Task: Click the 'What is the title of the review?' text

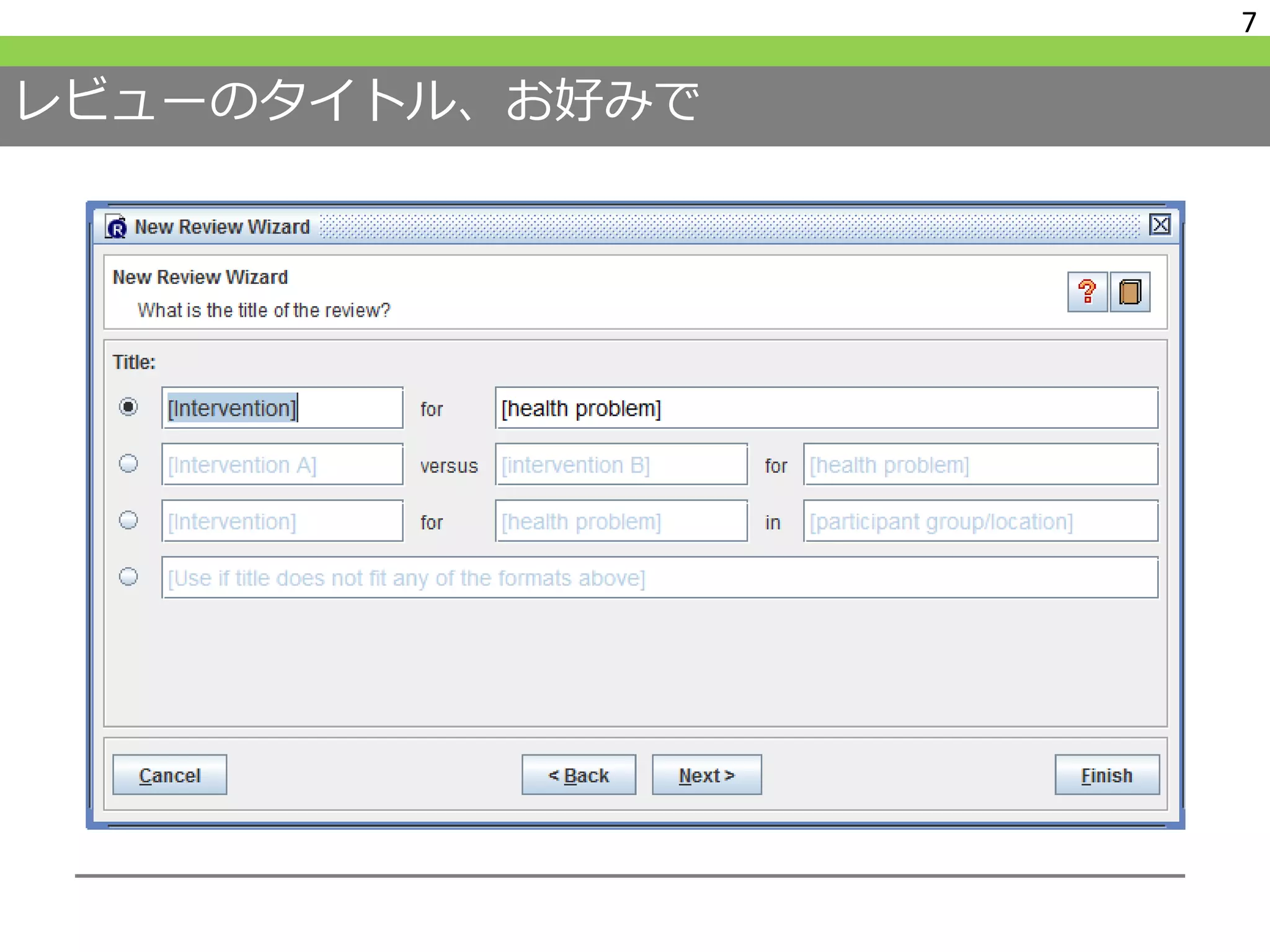Action: click(264, 310)
